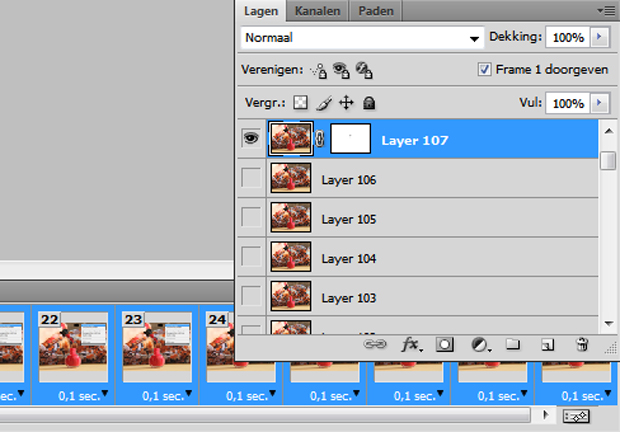Open the Dekking opacity slider arrow
Screen dimensions: 620x432
pyautogui.click(x=599, y=37)
